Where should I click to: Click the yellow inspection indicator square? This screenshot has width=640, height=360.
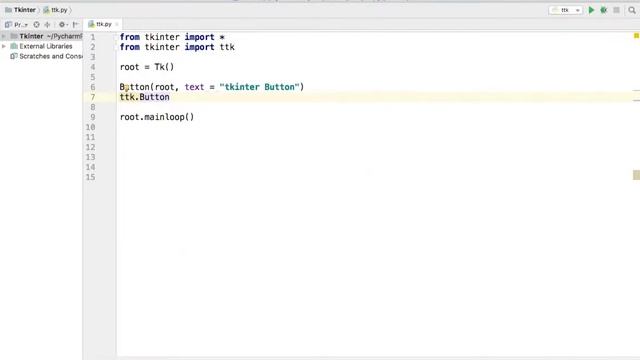(636, 36)
